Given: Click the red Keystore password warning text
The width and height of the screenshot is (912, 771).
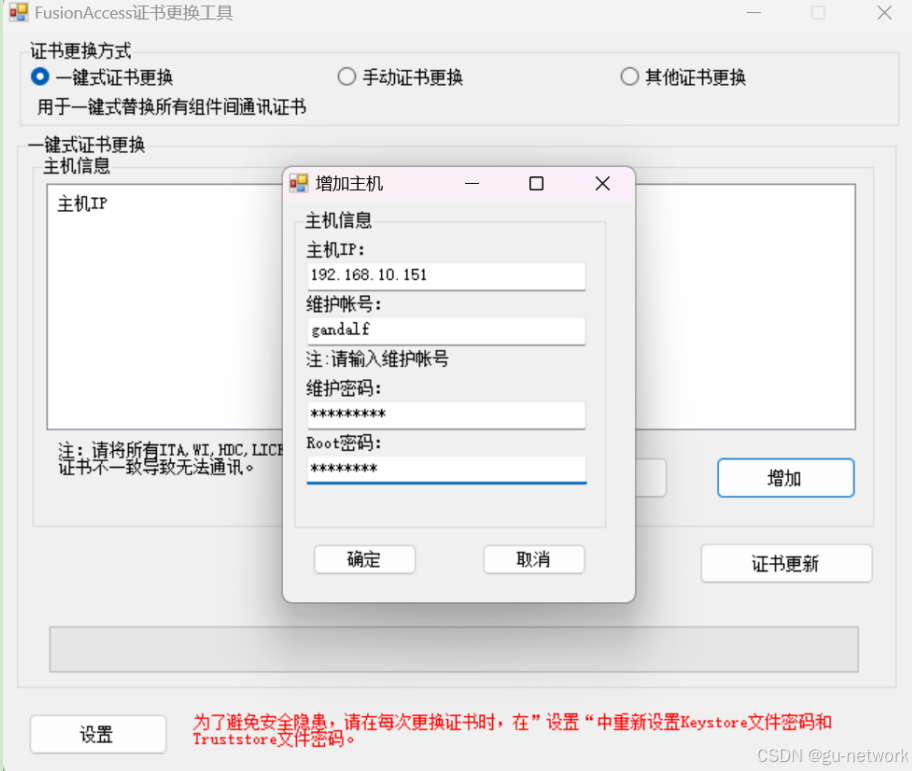Looking at the screenshot, I should coord(512,730).
